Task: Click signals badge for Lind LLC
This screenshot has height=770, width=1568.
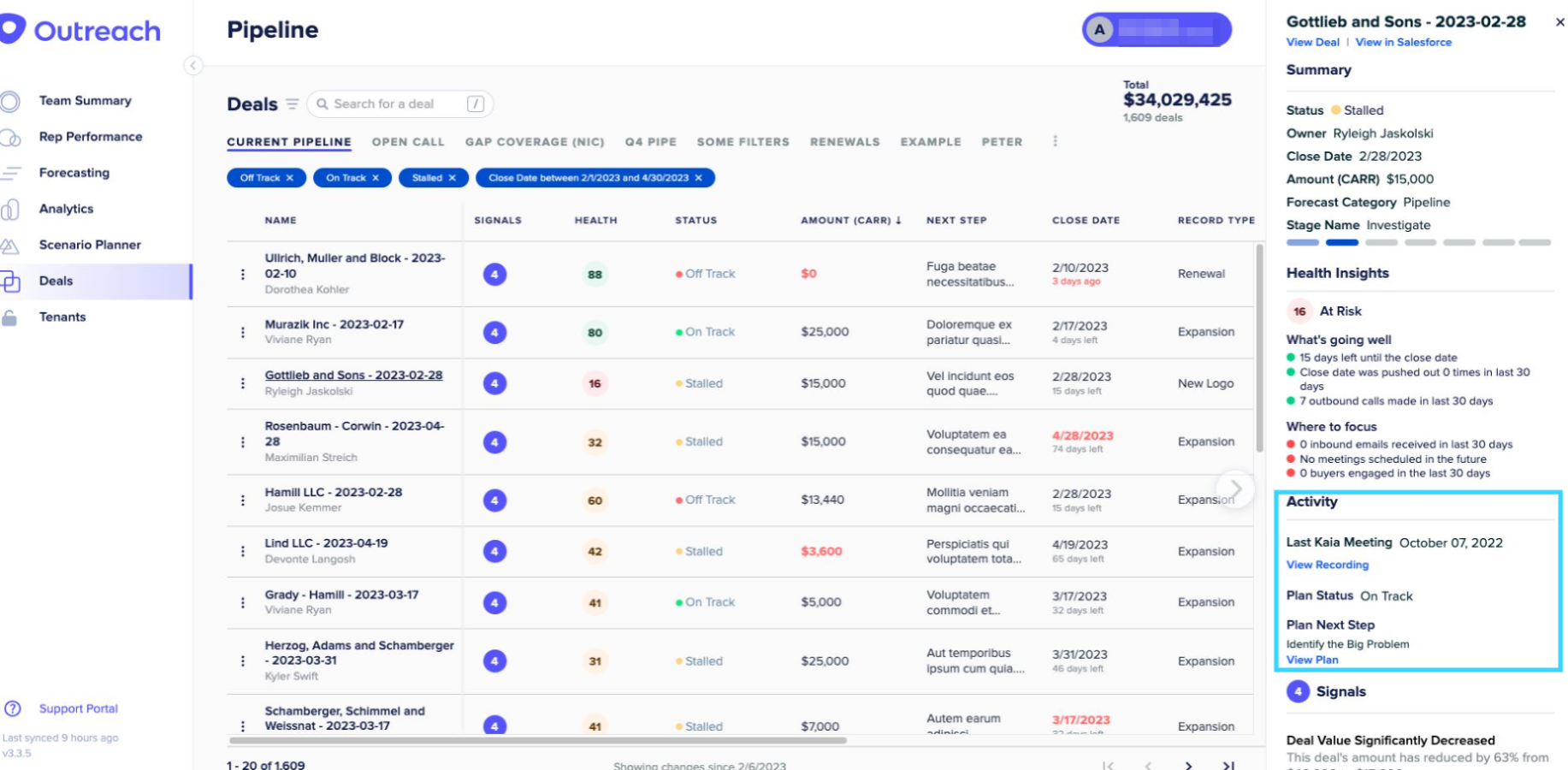Action: pos(494,551)
